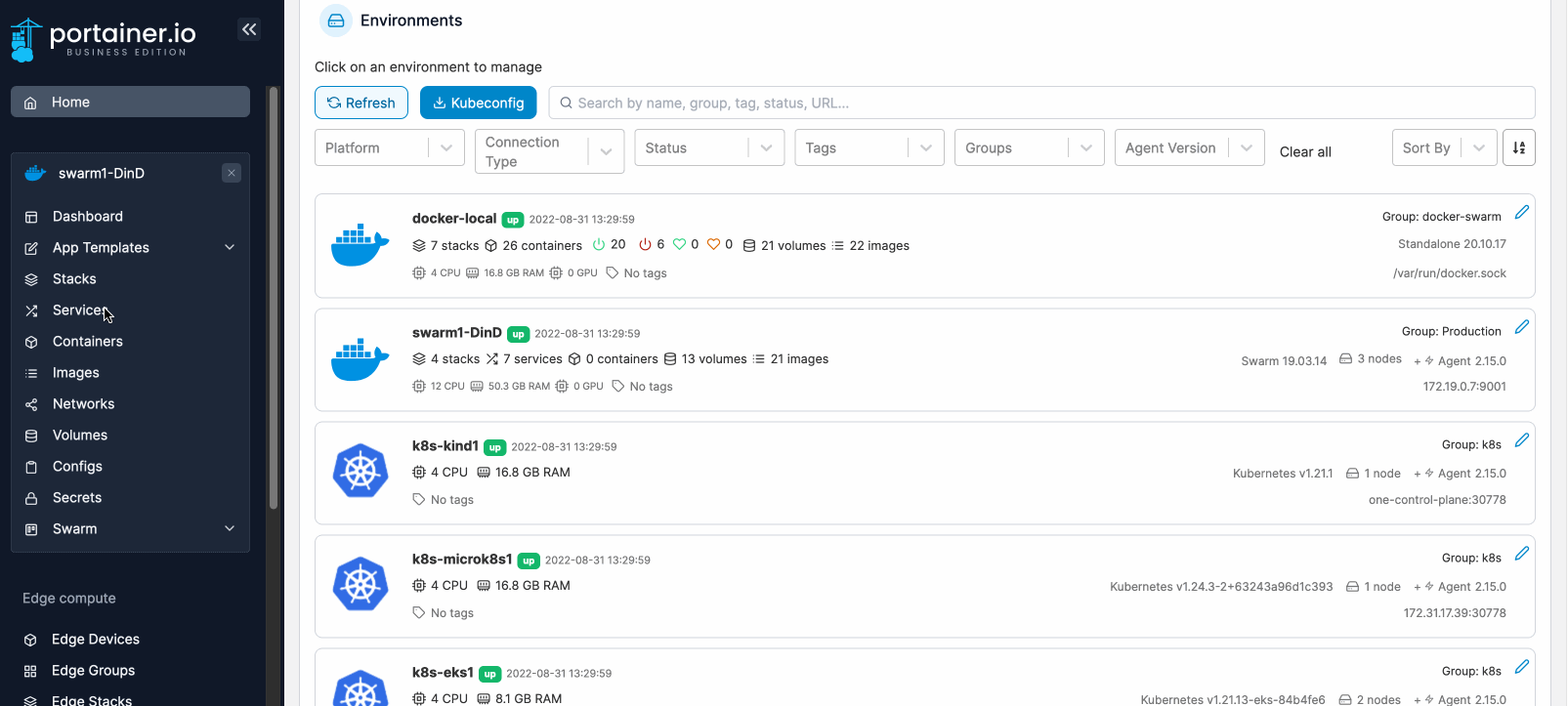This screenshot has width=1568, height=706.
Task: Click Clear all filters link
Action: coord(1305,151)
